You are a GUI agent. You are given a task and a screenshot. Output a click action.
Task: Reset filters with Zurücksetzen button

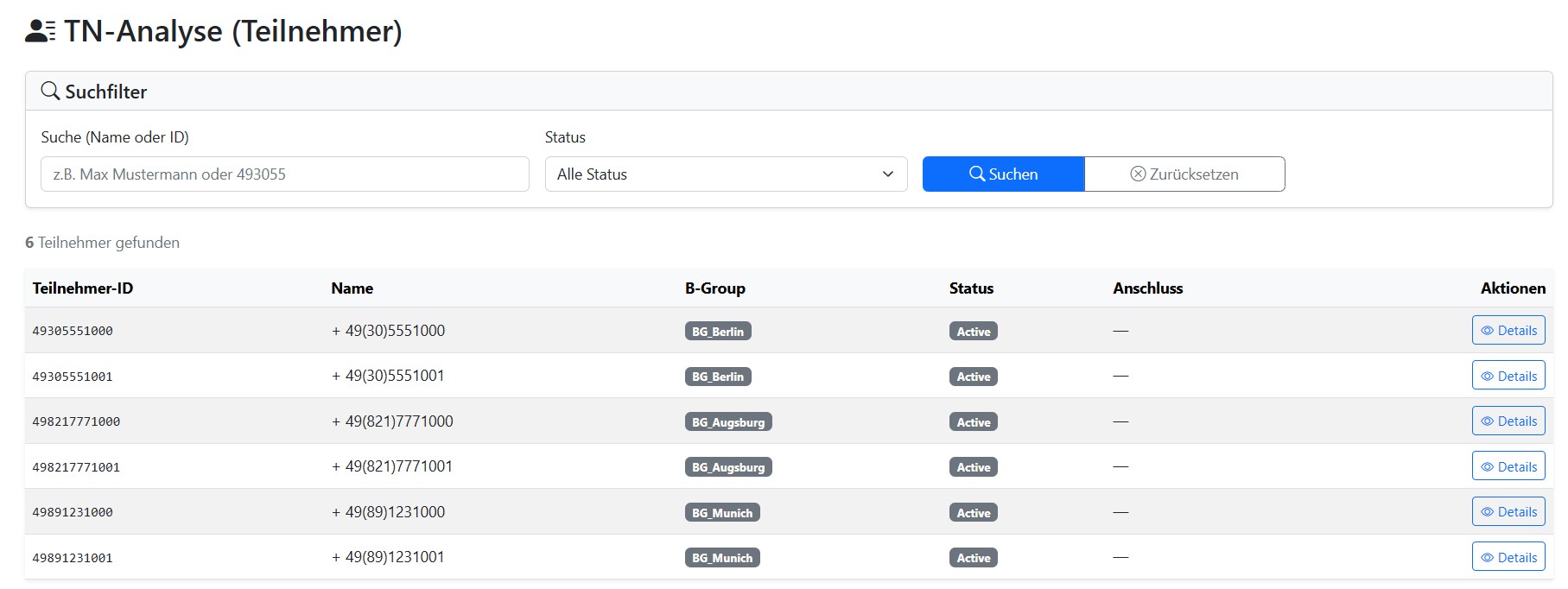[x=1184, y=174]
